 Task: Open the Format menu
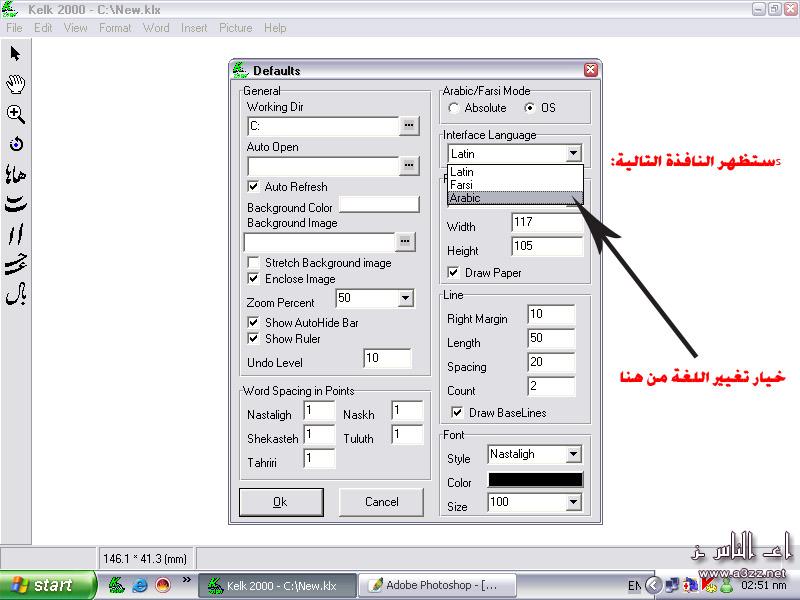(x=115, y=28)
